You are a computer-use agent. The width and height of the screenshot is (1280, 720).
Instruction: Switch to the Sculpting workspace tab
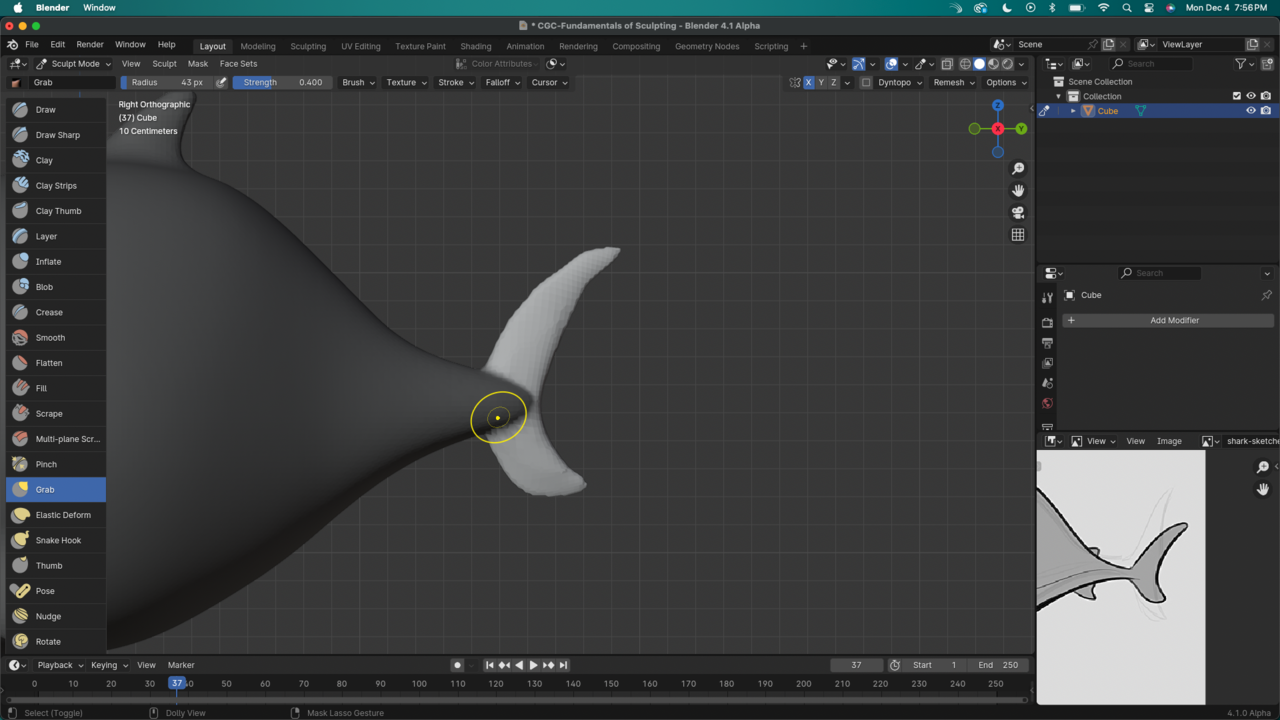(308, 46)
